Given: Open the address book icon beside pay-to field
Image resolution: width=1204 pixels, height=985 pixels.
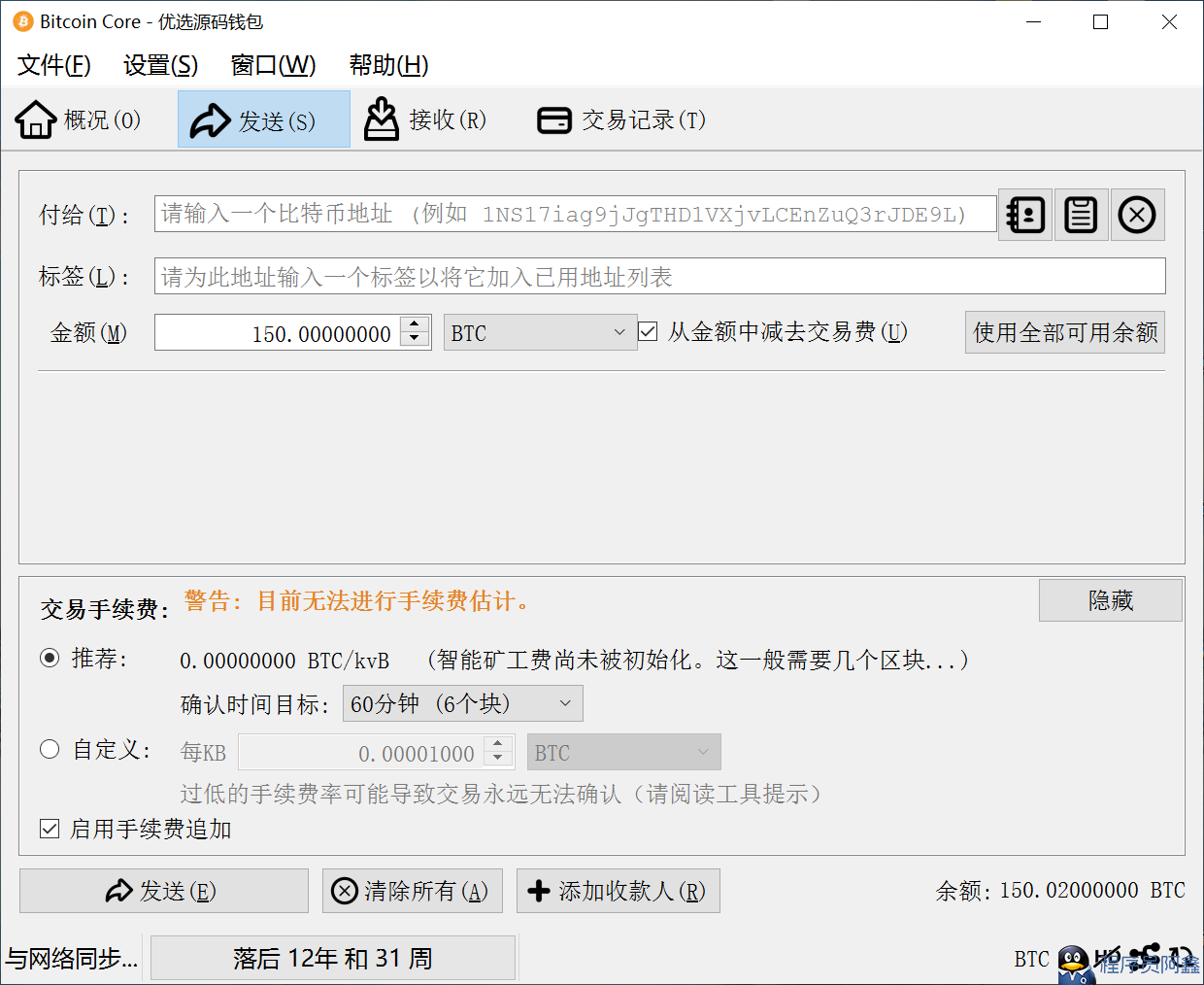Looking at the screenshot, I should (1025, 215).
